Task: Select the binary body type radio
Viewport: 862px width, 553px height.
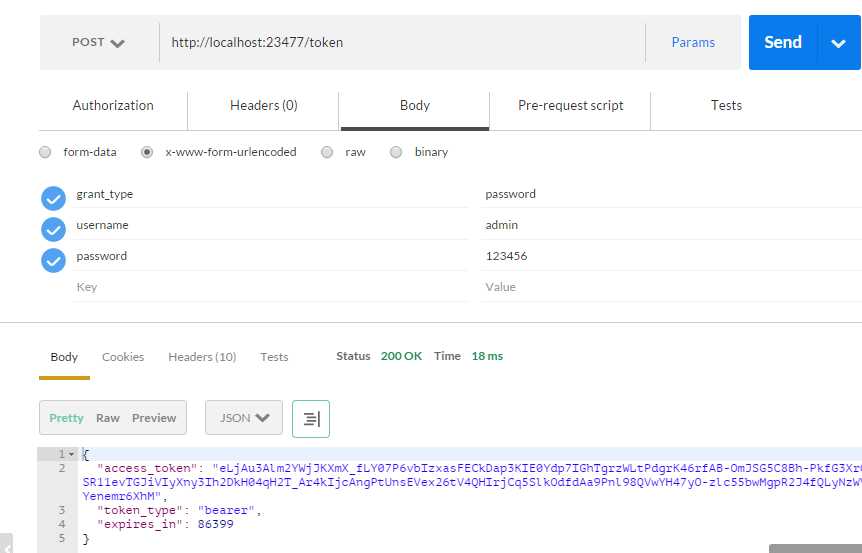Action: tap(396, 152)
